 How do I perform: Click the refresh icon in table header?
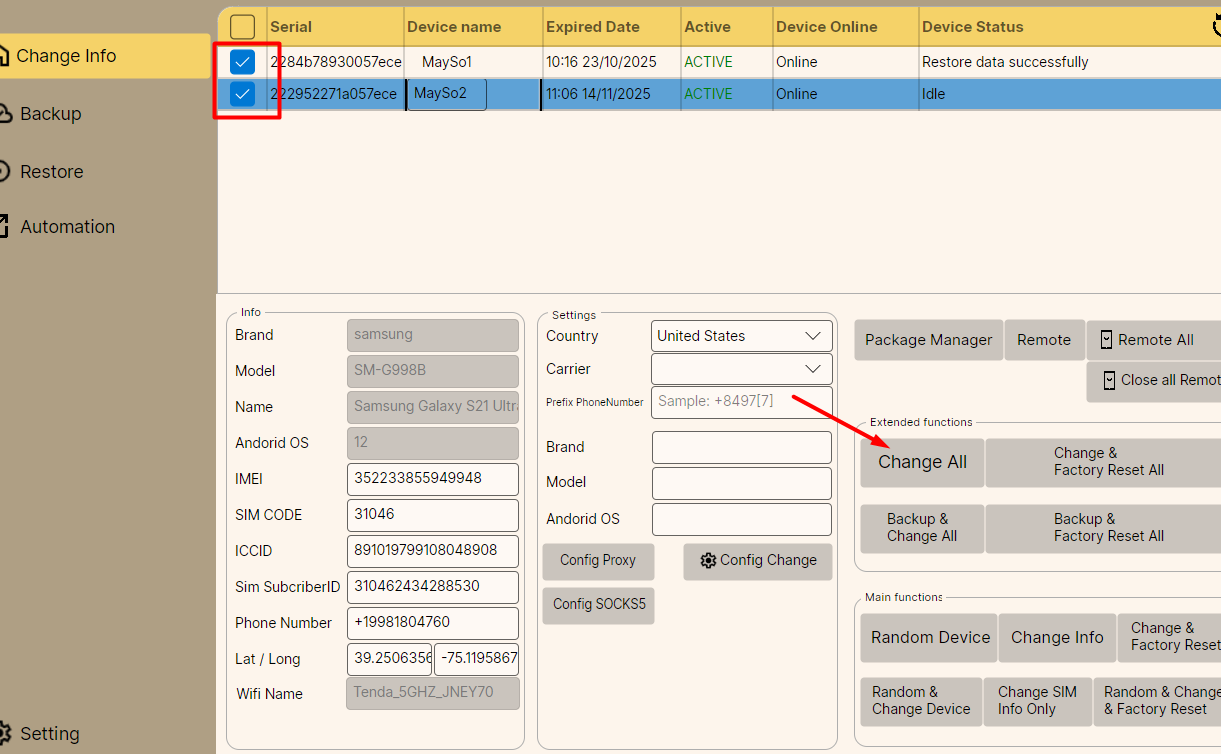(1213, 26)
